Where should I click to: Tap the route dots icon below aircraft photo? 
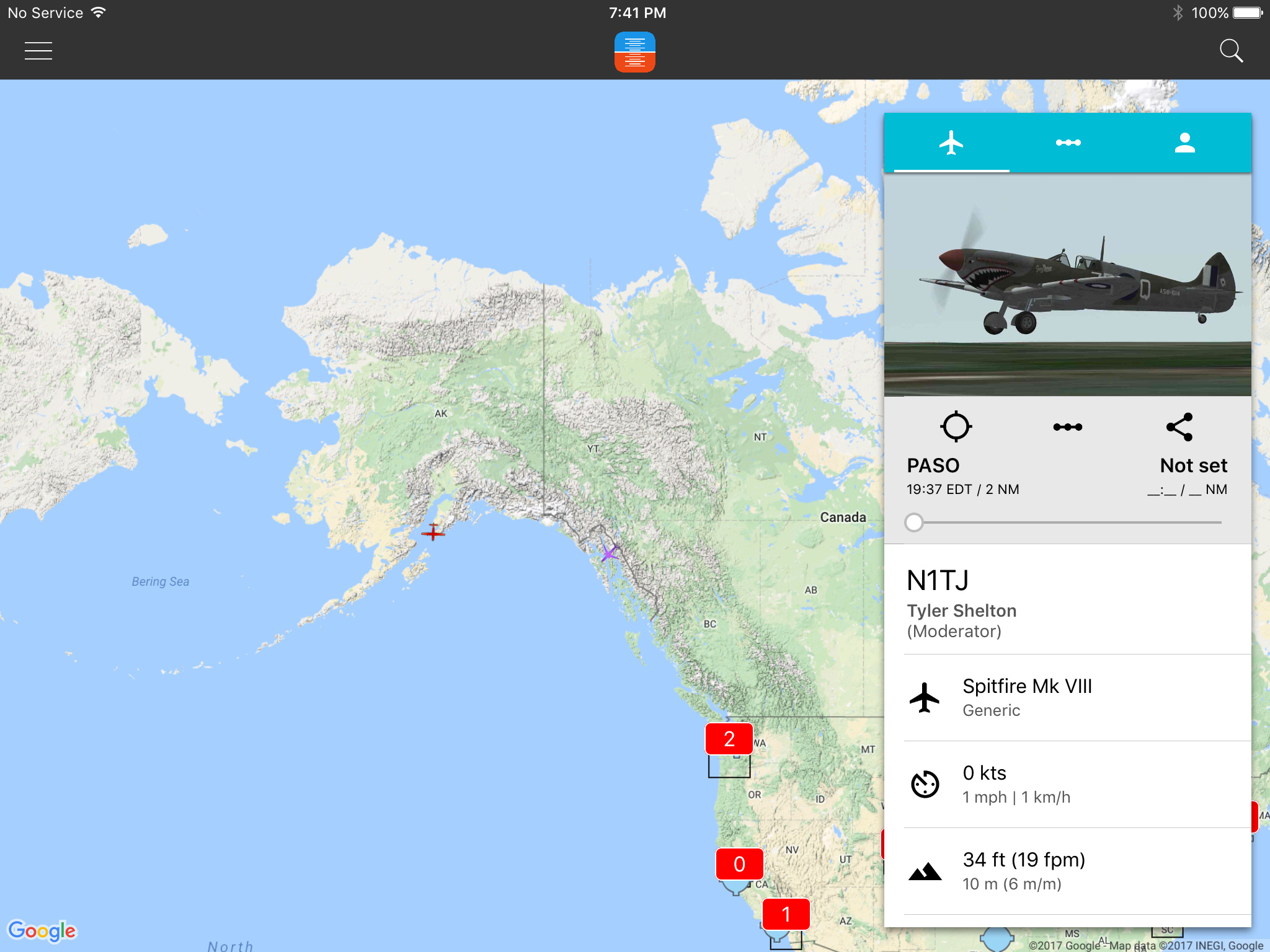click(x=1067, y=427)
